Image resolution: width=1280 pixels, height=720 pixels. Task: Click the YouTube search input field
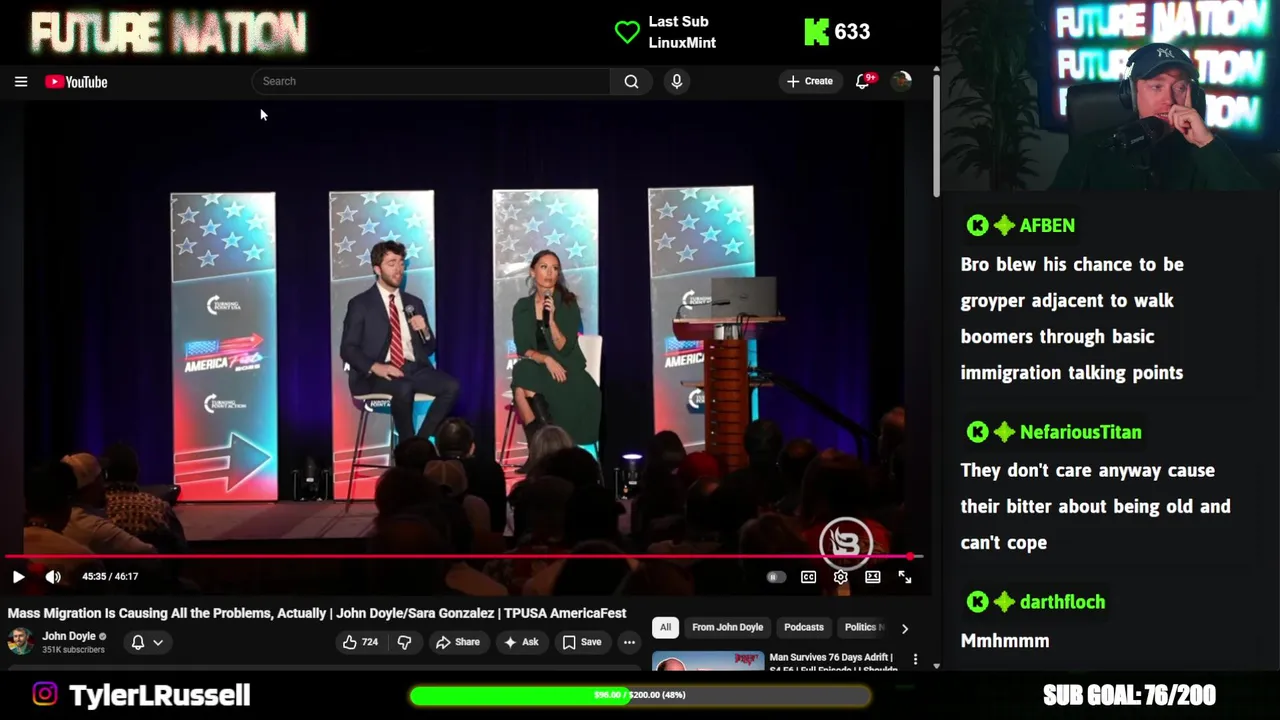[x=431, y=81]
